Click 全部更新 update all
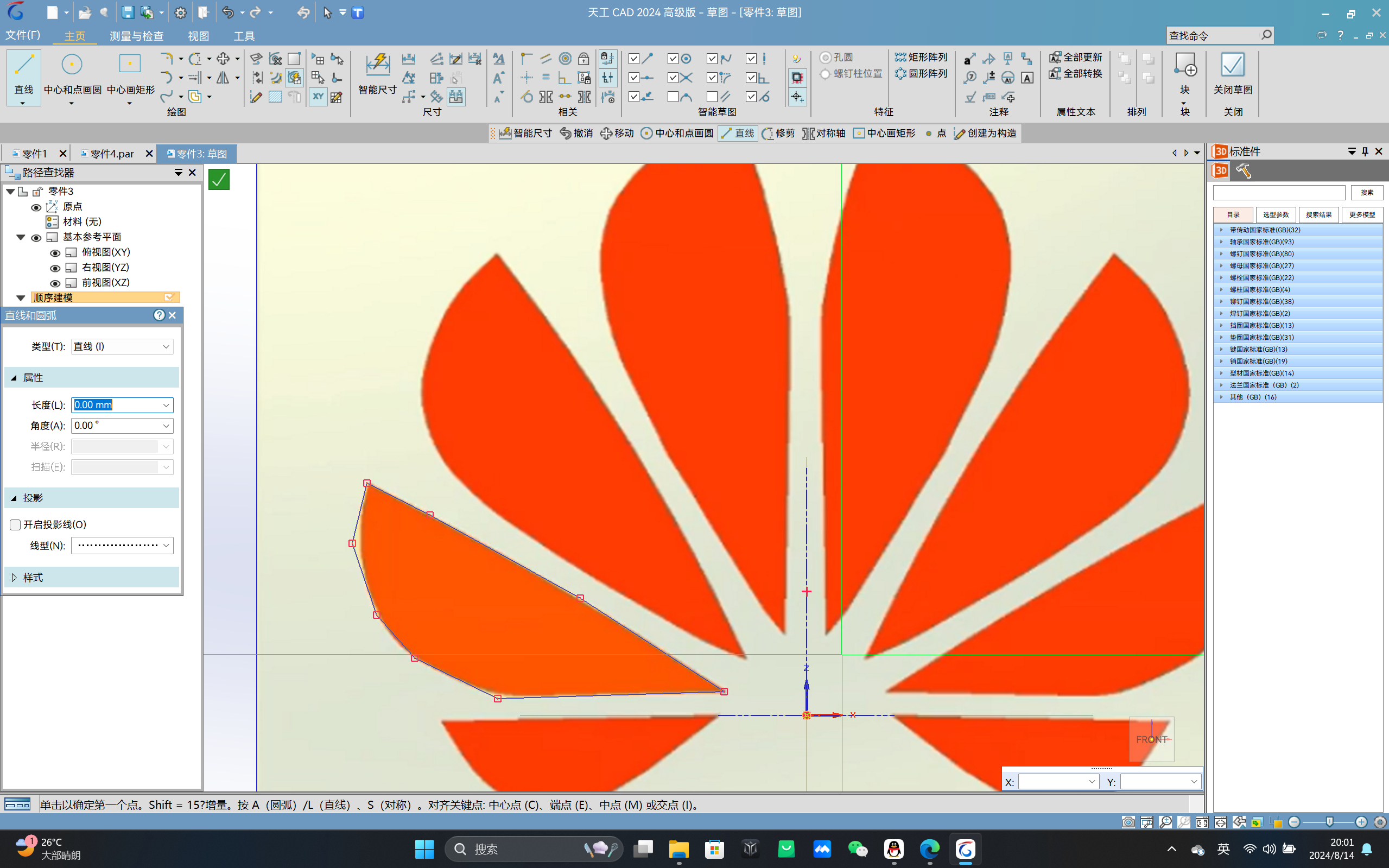Viewport: 1389px width, 868px height. tap(1076, 57)
